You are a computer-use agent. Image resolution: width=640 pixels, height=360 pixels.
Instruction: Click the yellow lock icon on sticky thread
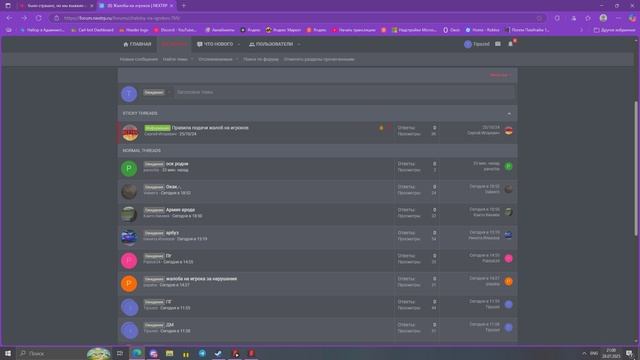click(382, 128)
